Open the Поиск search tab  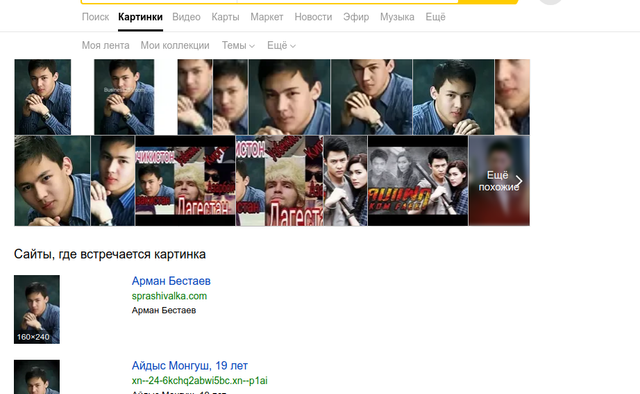click(95, 17)
